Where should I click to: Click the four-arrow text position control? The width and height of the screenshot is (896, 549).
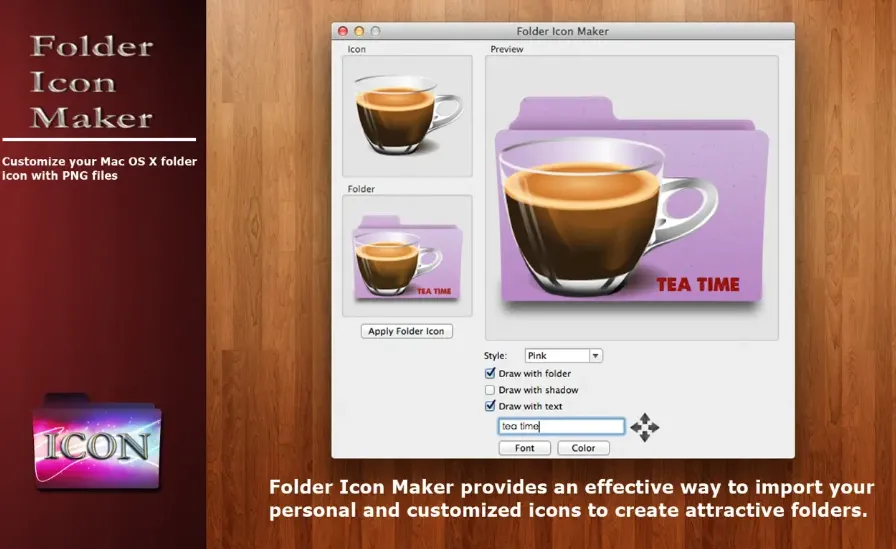[x=645, y=427]
